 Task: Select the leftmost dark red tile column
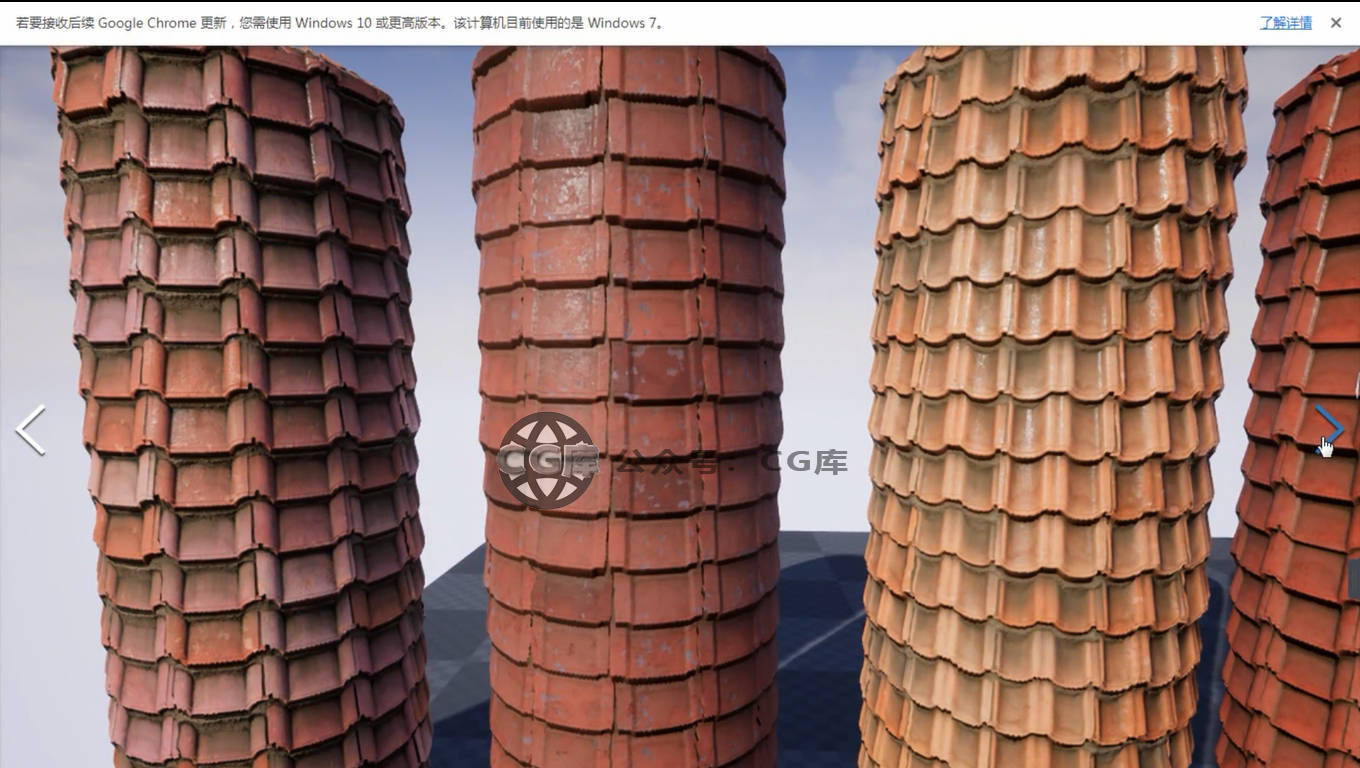click(240, 300)
